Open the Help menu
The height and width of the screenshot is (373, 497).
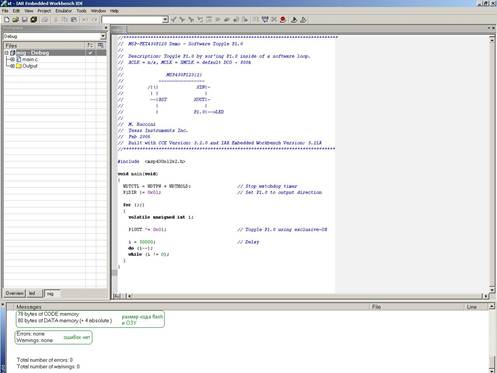pos(114,11)
